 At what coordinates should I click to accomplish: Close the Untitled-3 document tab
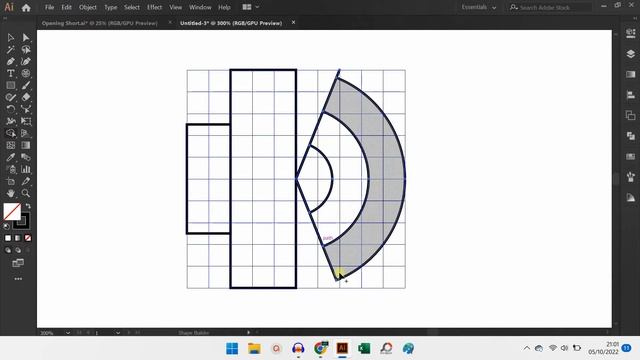(x=293, y=23)
